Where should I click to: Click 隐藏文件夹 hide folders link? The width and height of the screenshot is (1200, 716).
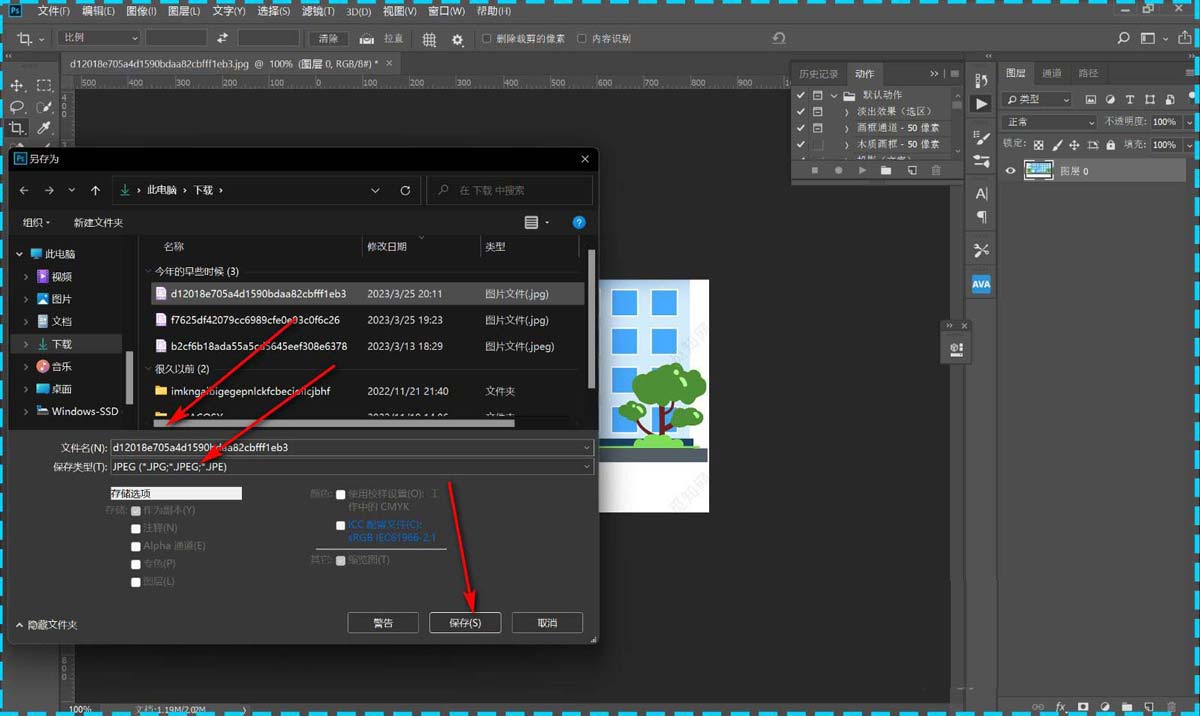tap(46, 625)
